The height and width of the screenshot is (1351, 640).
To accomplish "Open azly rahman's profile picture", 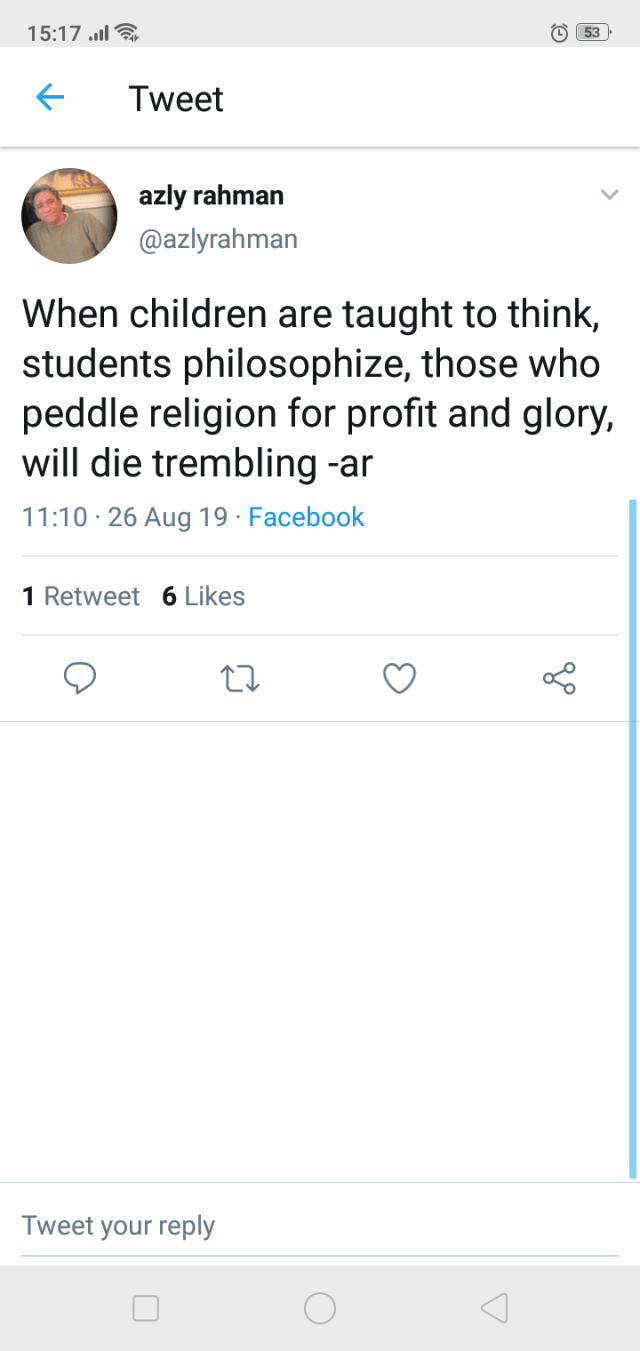I will [x=70, y=216].
